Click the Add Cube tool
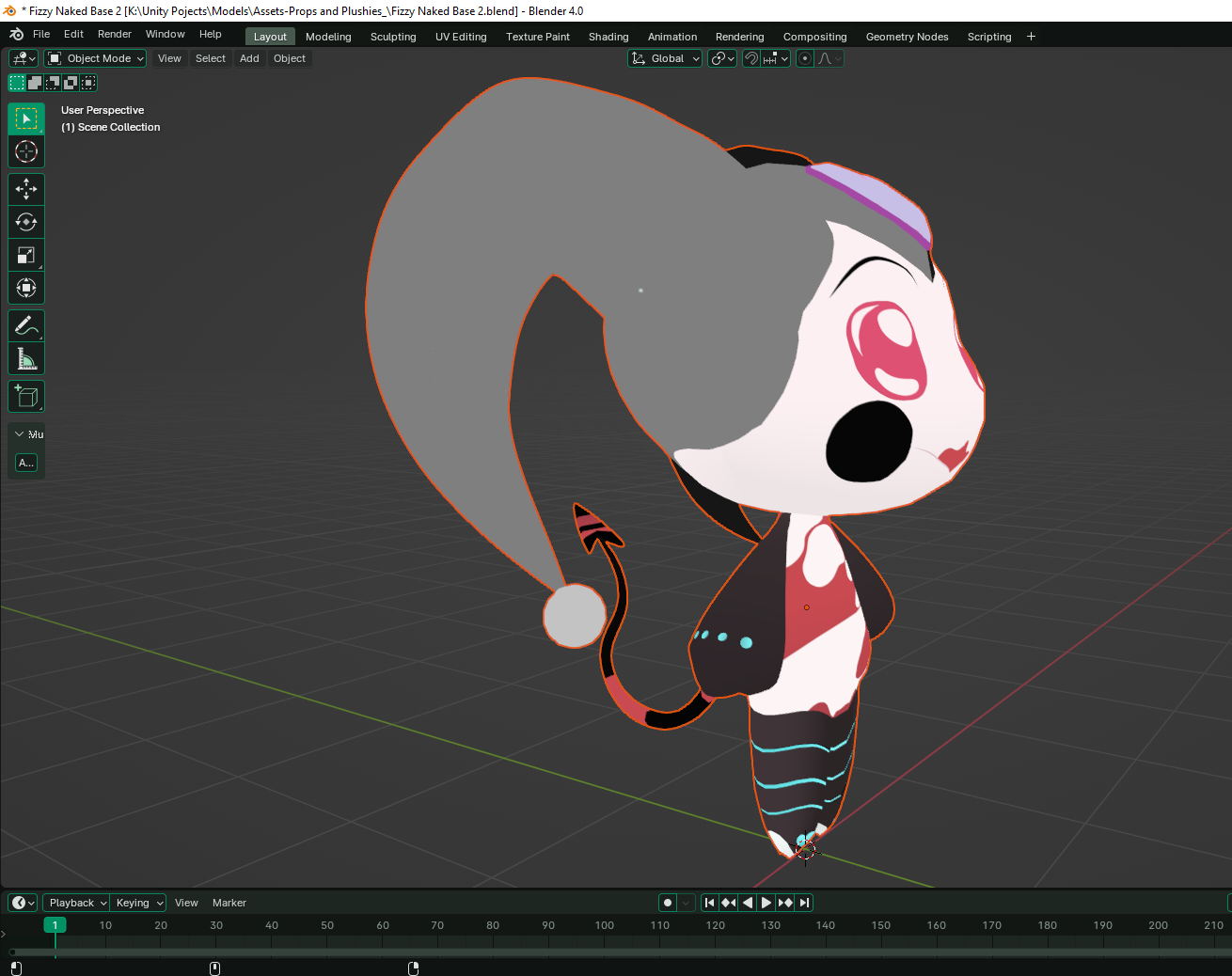 pos(26,397)
